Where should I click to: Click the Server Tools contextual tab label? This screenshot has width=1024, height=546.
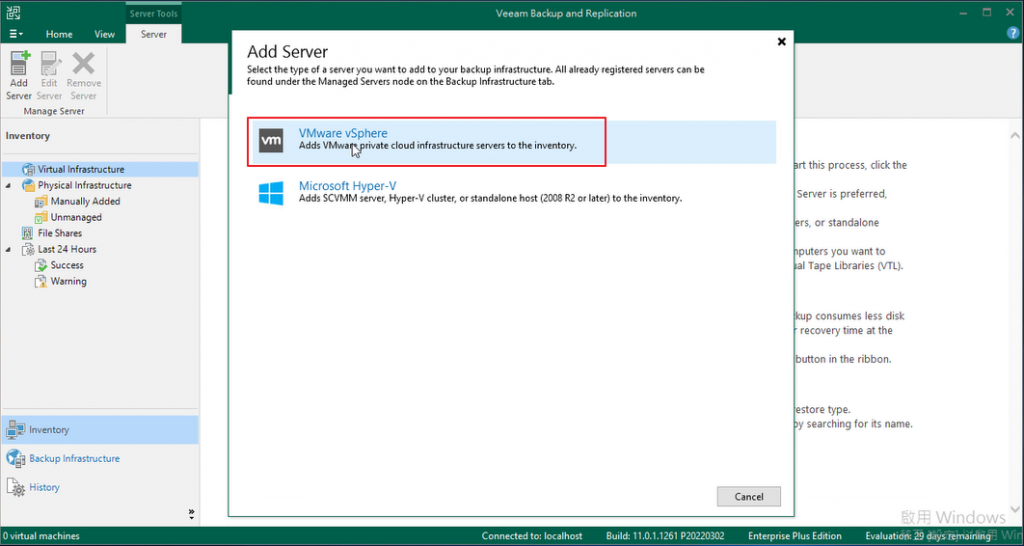pyautogui.click(x=153, y=13)
